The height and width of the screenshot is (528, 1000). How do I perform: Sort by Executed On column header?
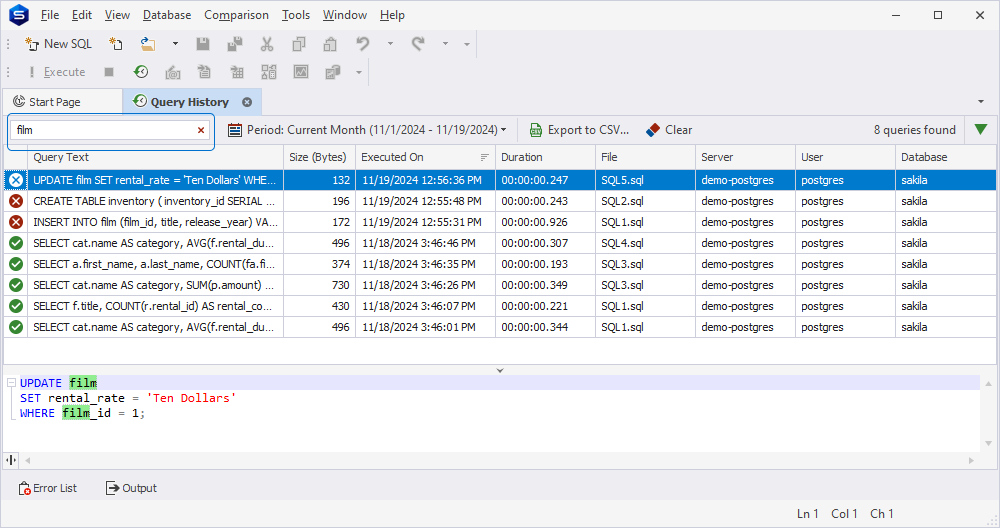point(425,158)
